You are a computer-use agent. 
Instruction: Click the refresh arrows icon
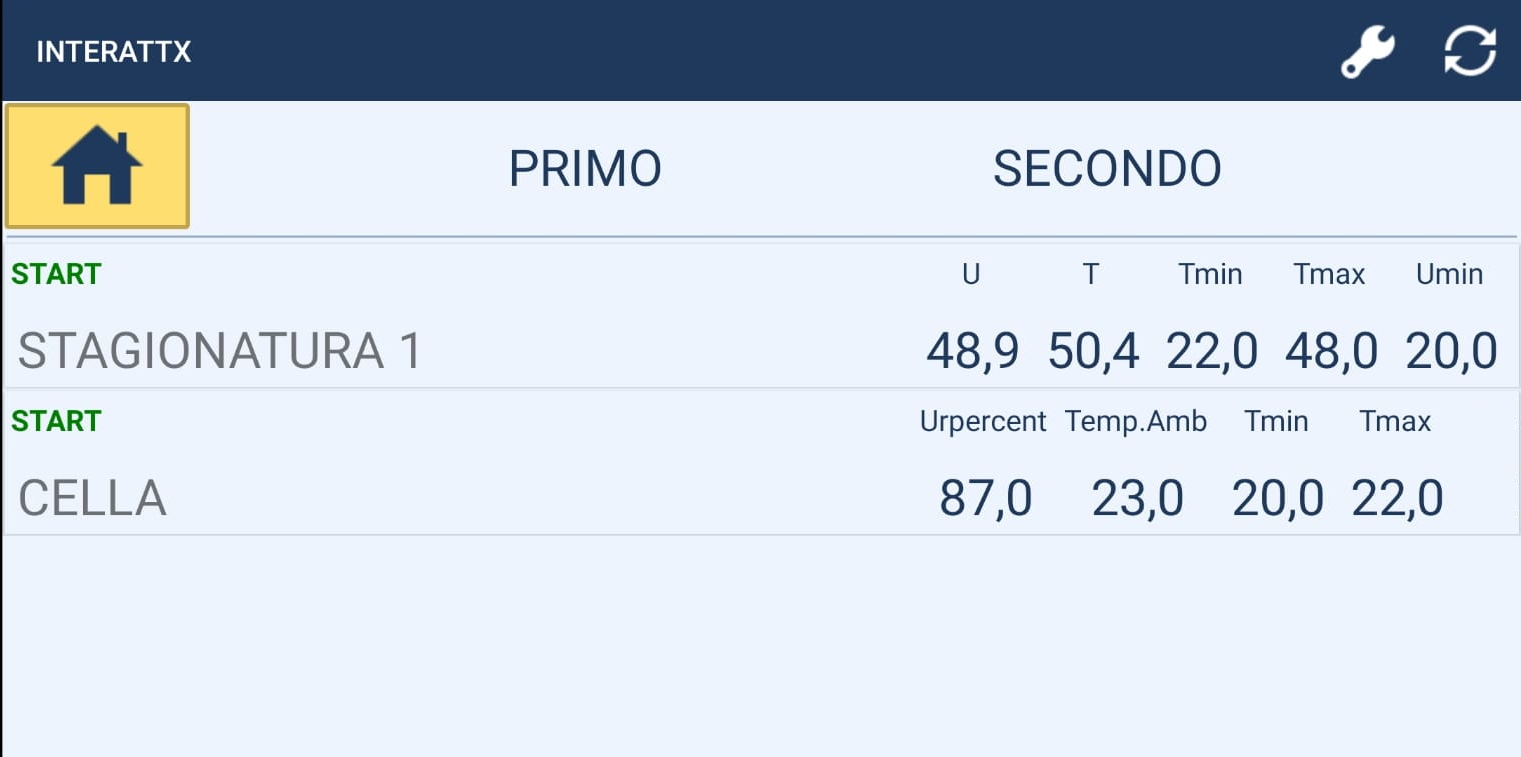click(1470, 51)
